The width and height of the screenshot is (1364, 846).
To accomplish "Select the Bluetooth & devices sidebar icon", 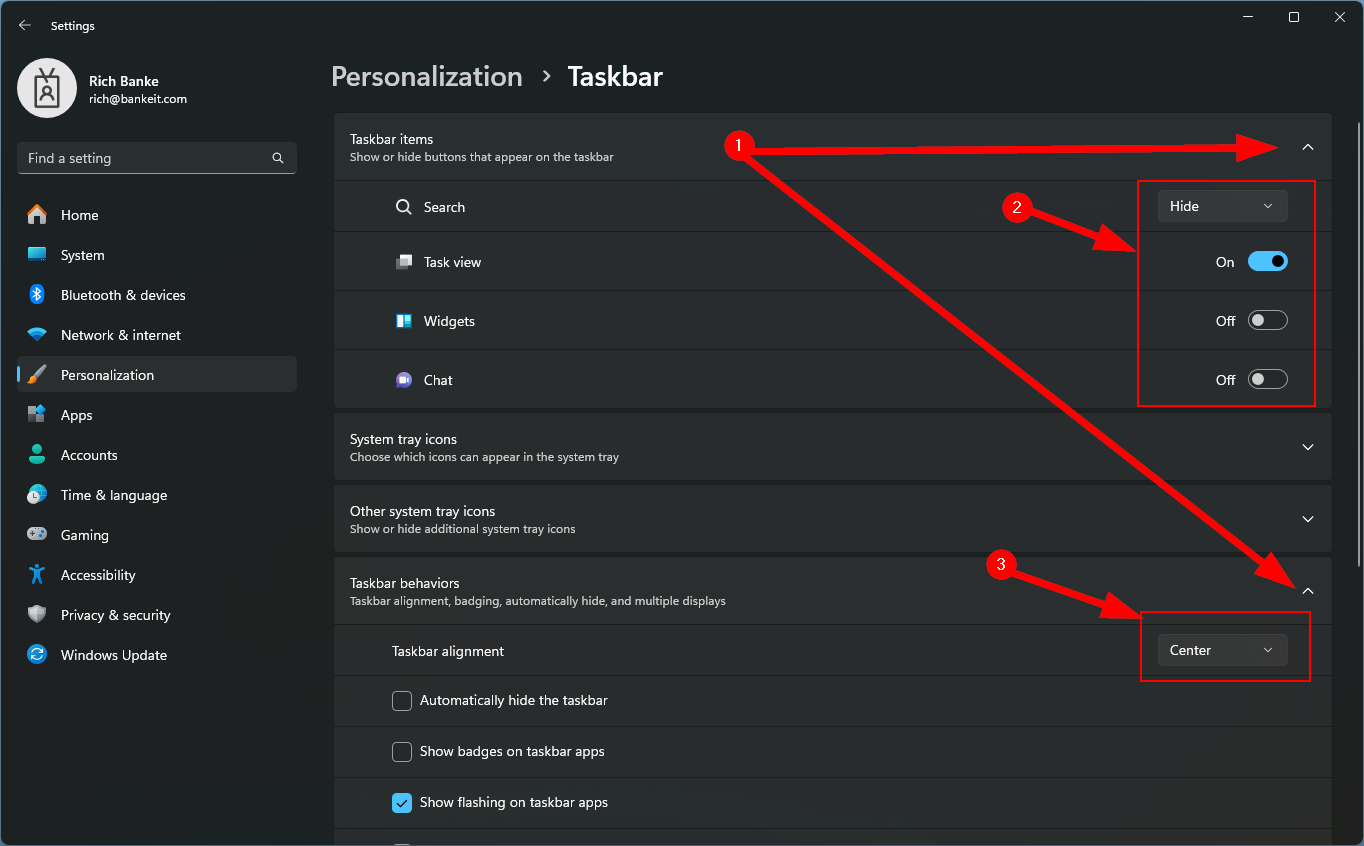I will [x=37, y=295].
